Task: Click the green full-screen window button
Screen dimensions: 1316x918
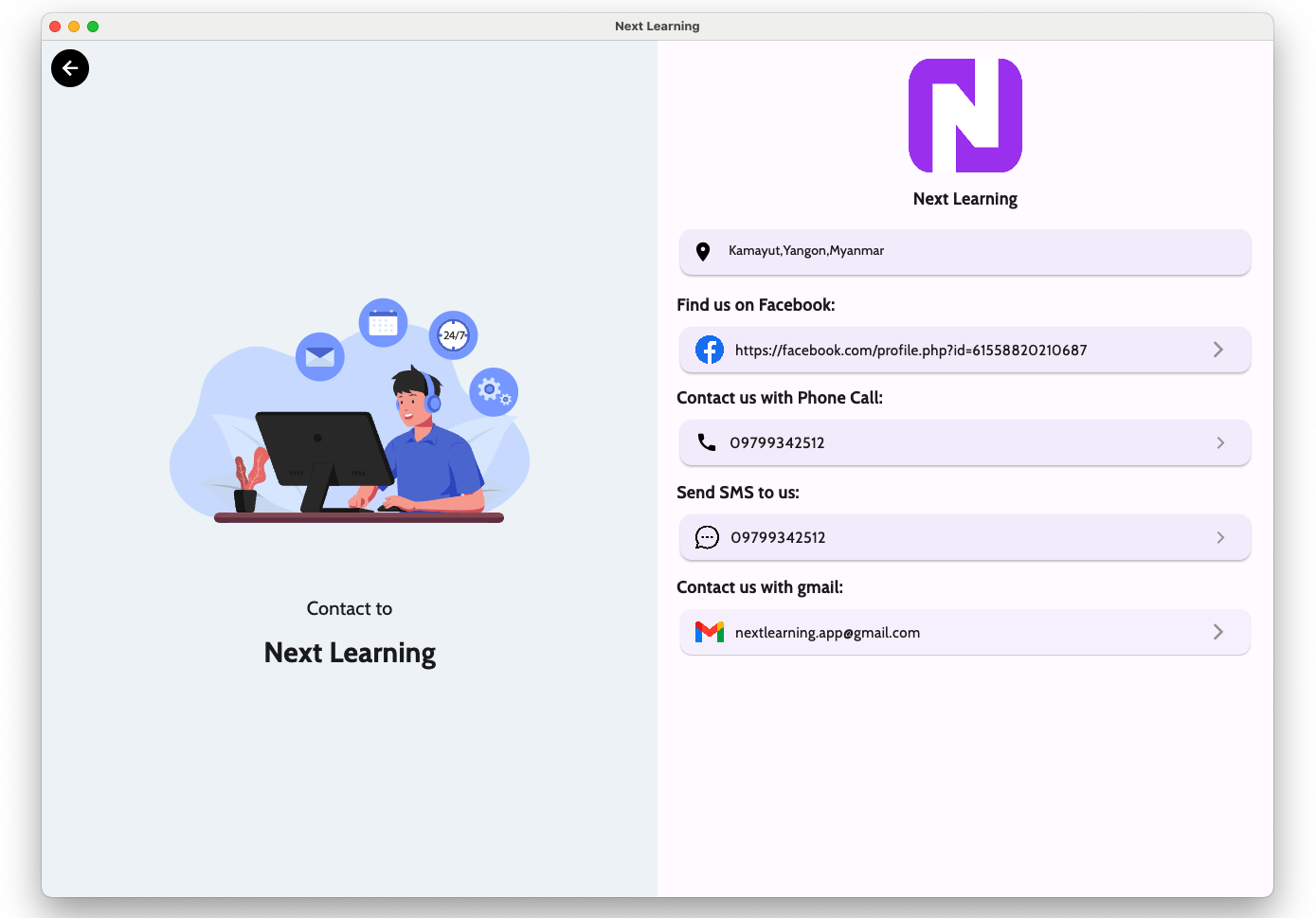Action: click(93, 27)
